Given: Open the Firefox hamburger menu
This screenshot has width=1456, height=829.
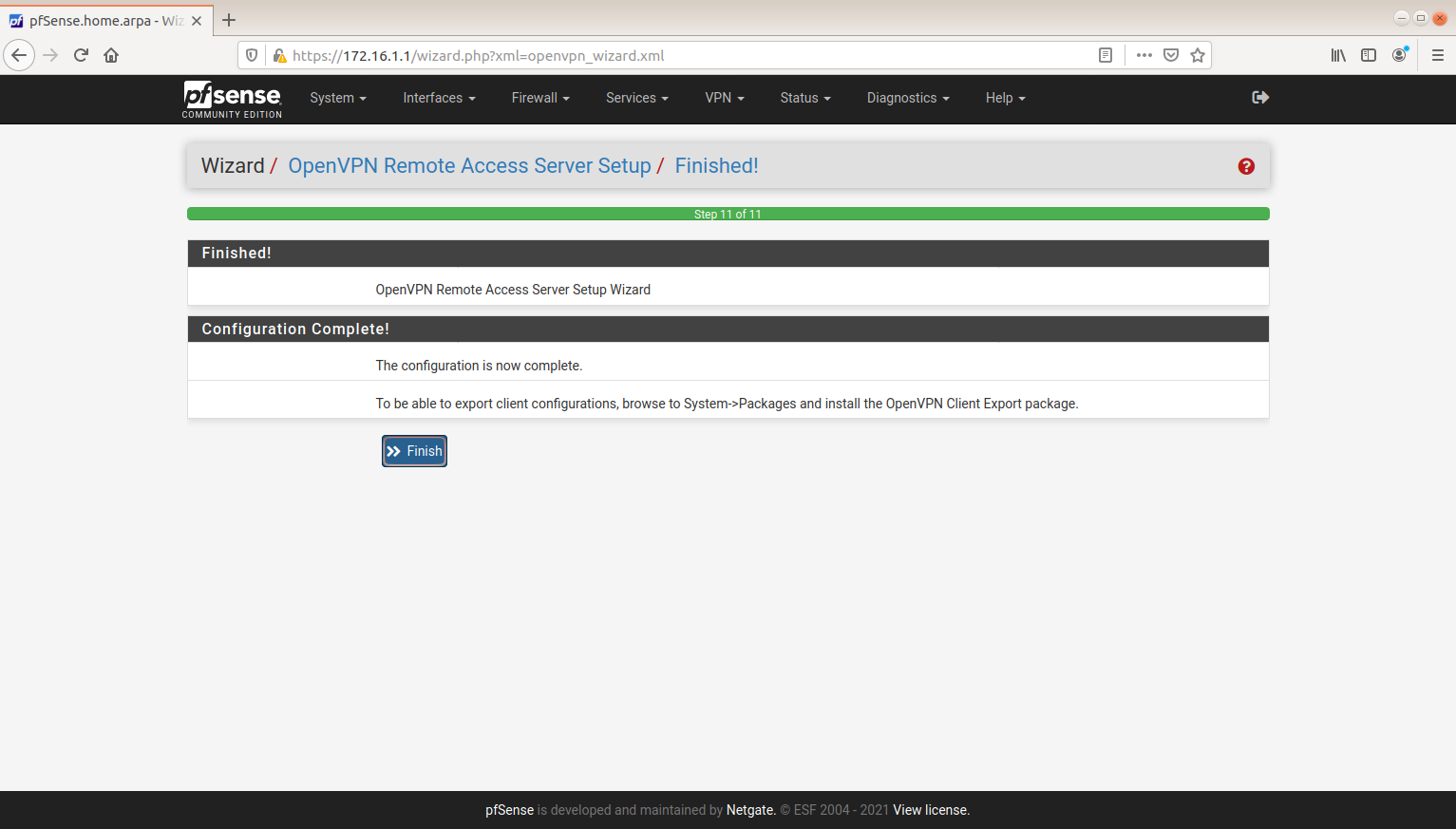Looking at the screenshot, I should click(x=1438, y=55).
